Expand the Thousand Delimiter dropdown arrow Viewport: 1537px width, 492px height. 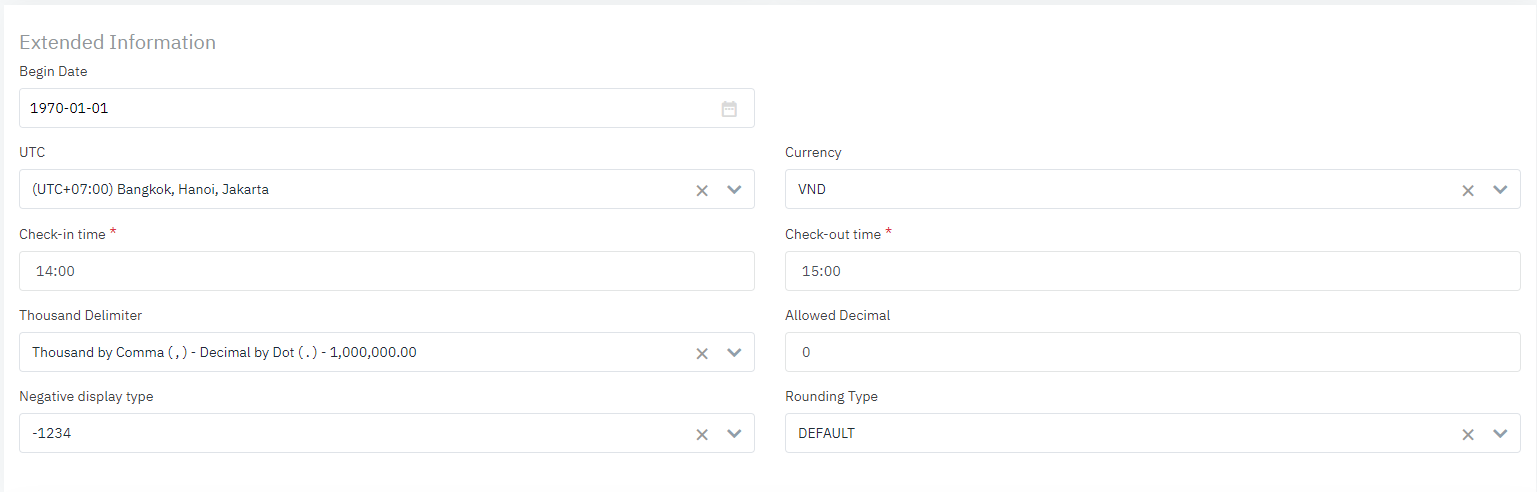[x=734, y=353]
